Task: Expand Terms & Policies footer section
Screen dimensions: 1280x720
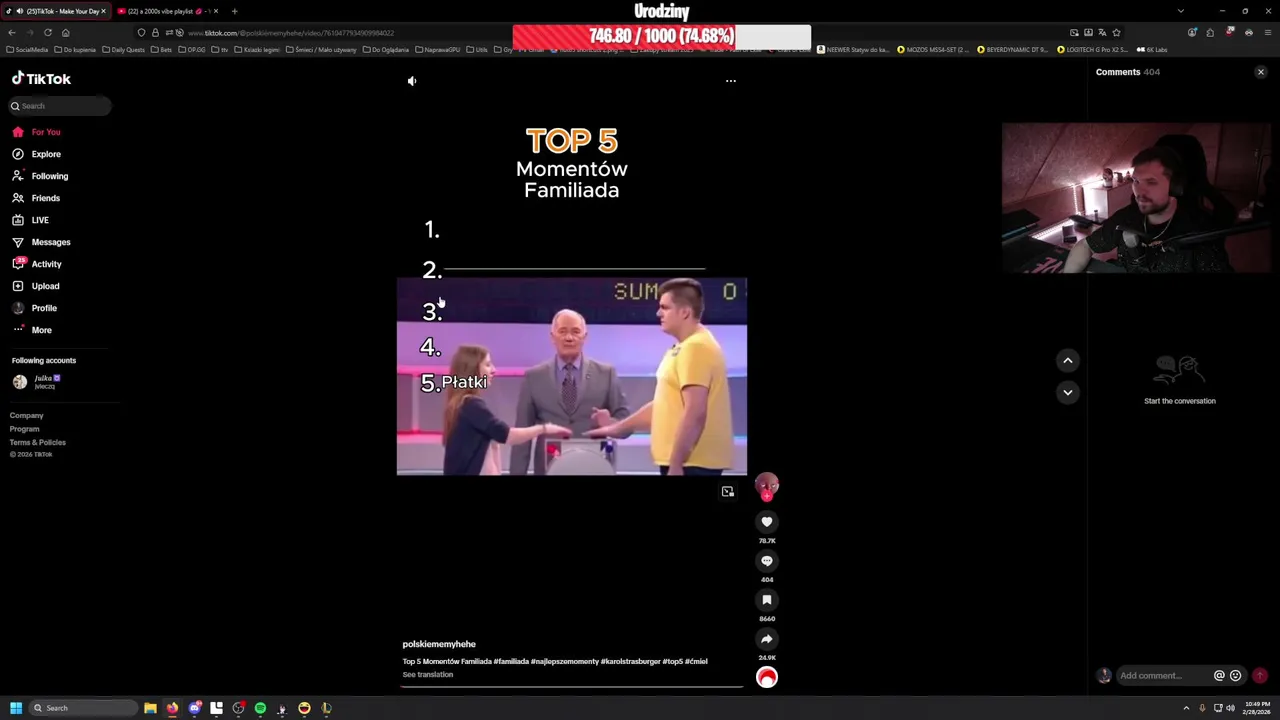Action: [38, 442]
